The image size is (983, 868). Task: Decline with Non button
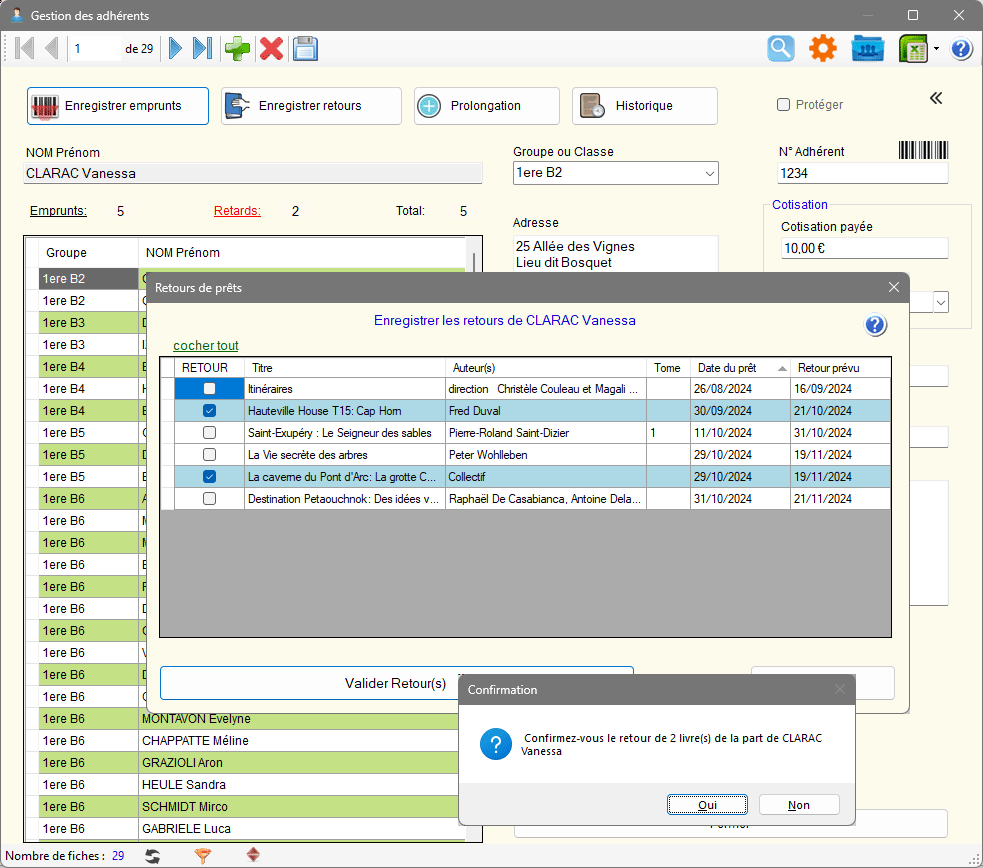799,805
